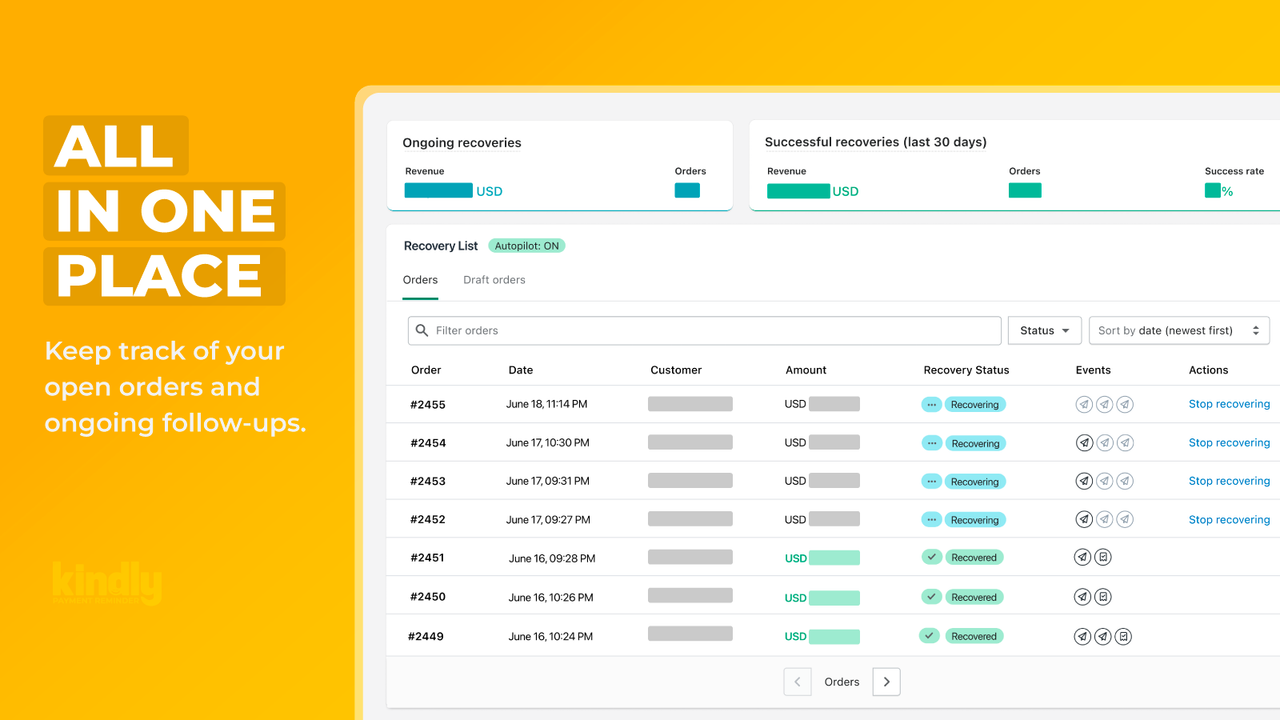
Task: Click the Filter orders search field
Action: [x=704, y=330]
